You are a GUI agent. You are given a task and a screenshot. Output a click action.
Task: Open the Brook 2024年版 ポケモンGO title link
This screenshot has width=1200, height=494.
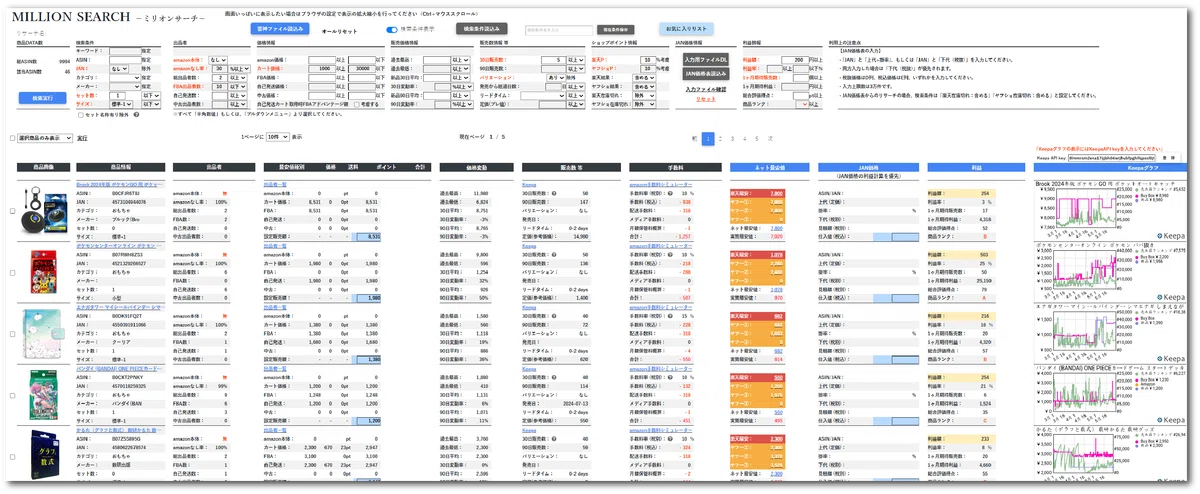pos(119,185)
